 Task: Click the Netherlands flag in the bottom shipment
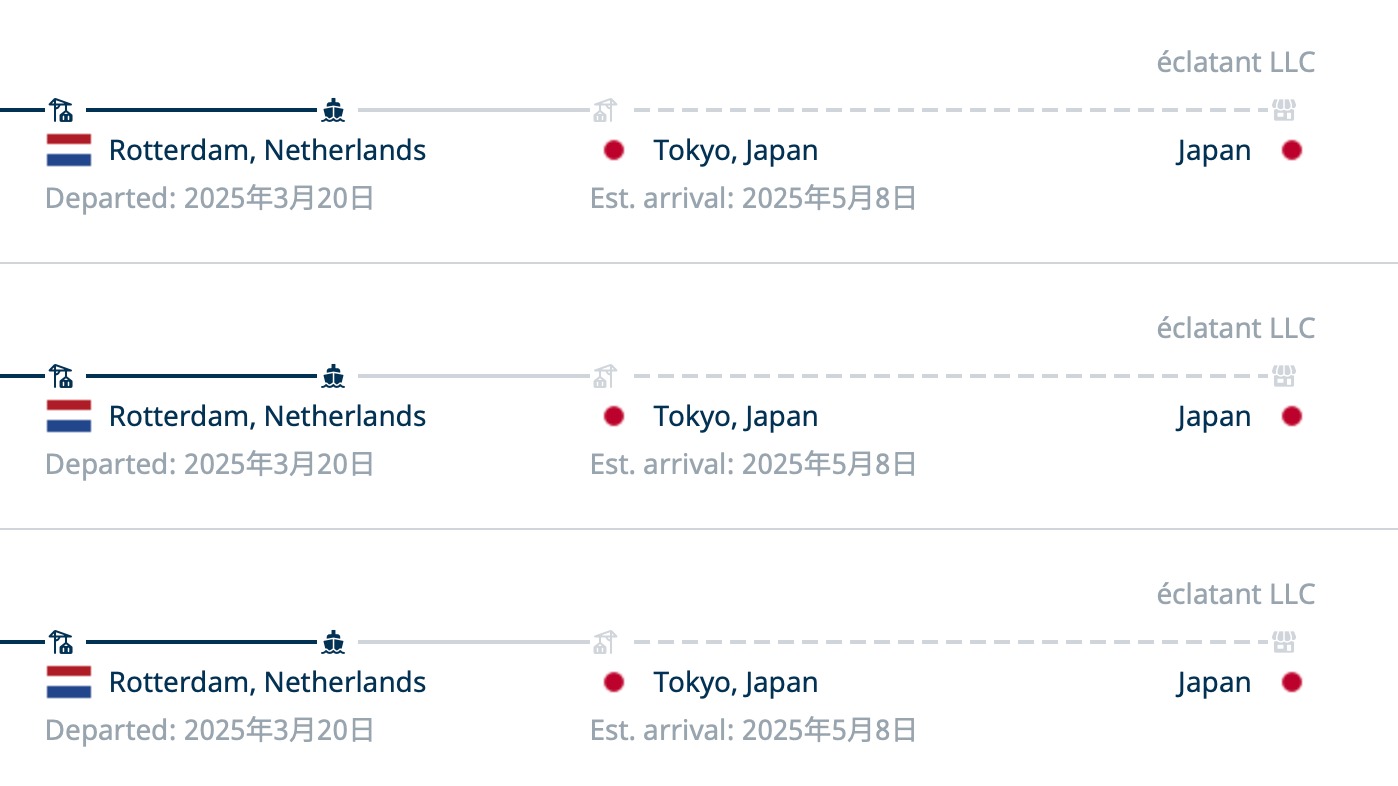tap(69, 682)
